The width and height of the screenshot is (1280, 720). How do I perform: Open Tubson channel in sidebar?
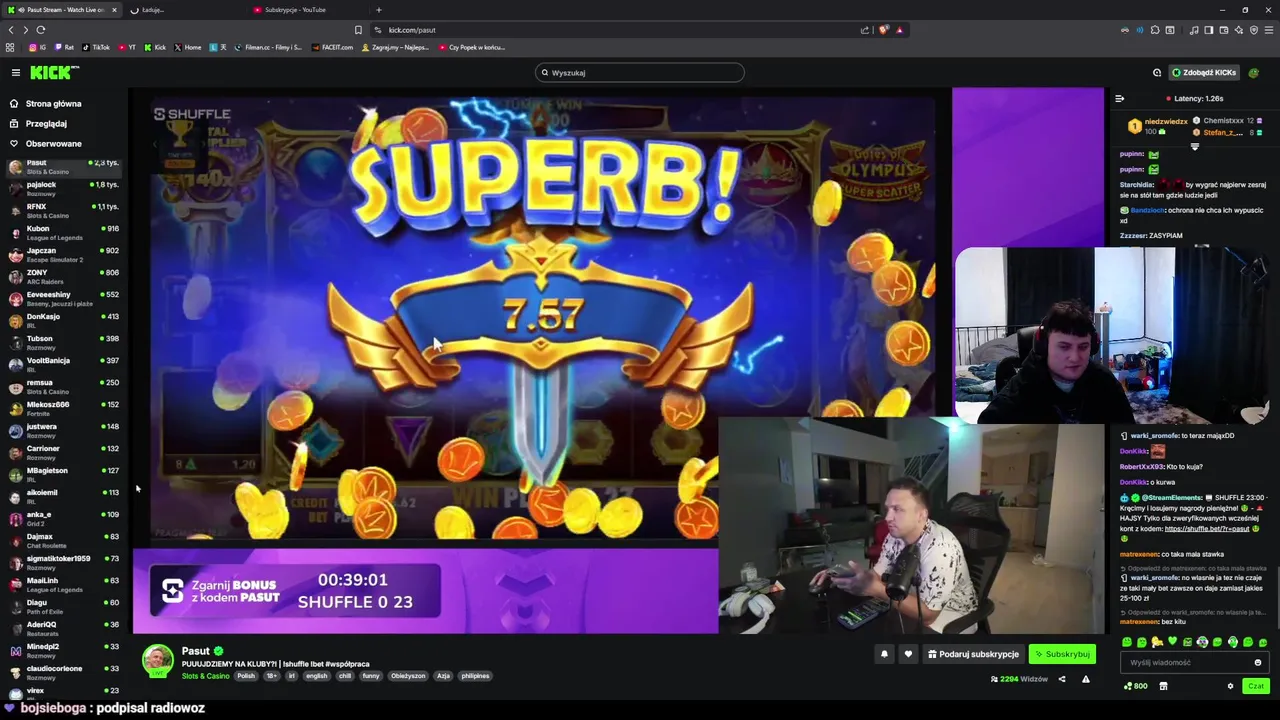click(64, 343)
